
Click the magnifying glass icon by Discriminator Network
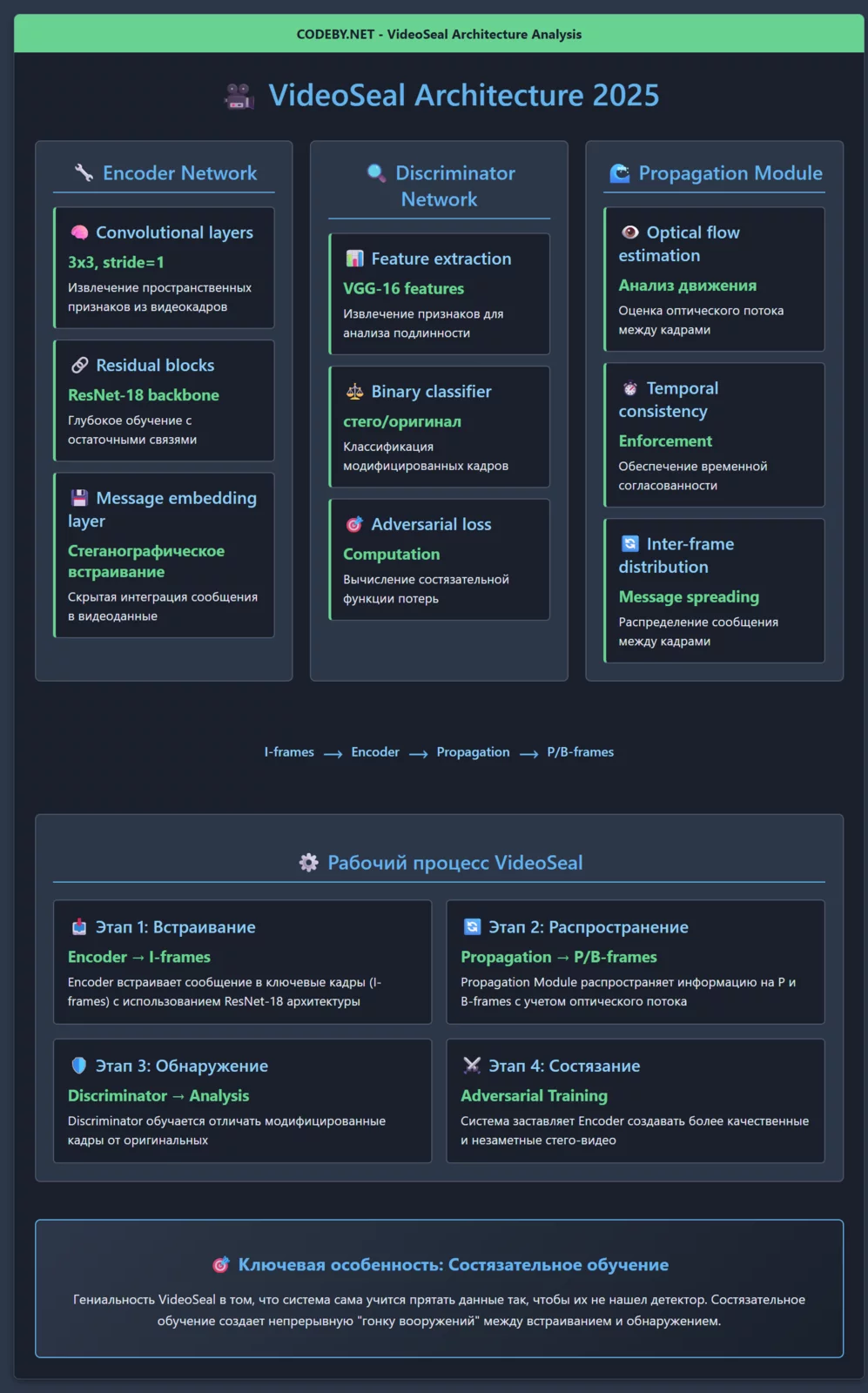(376, 172)
